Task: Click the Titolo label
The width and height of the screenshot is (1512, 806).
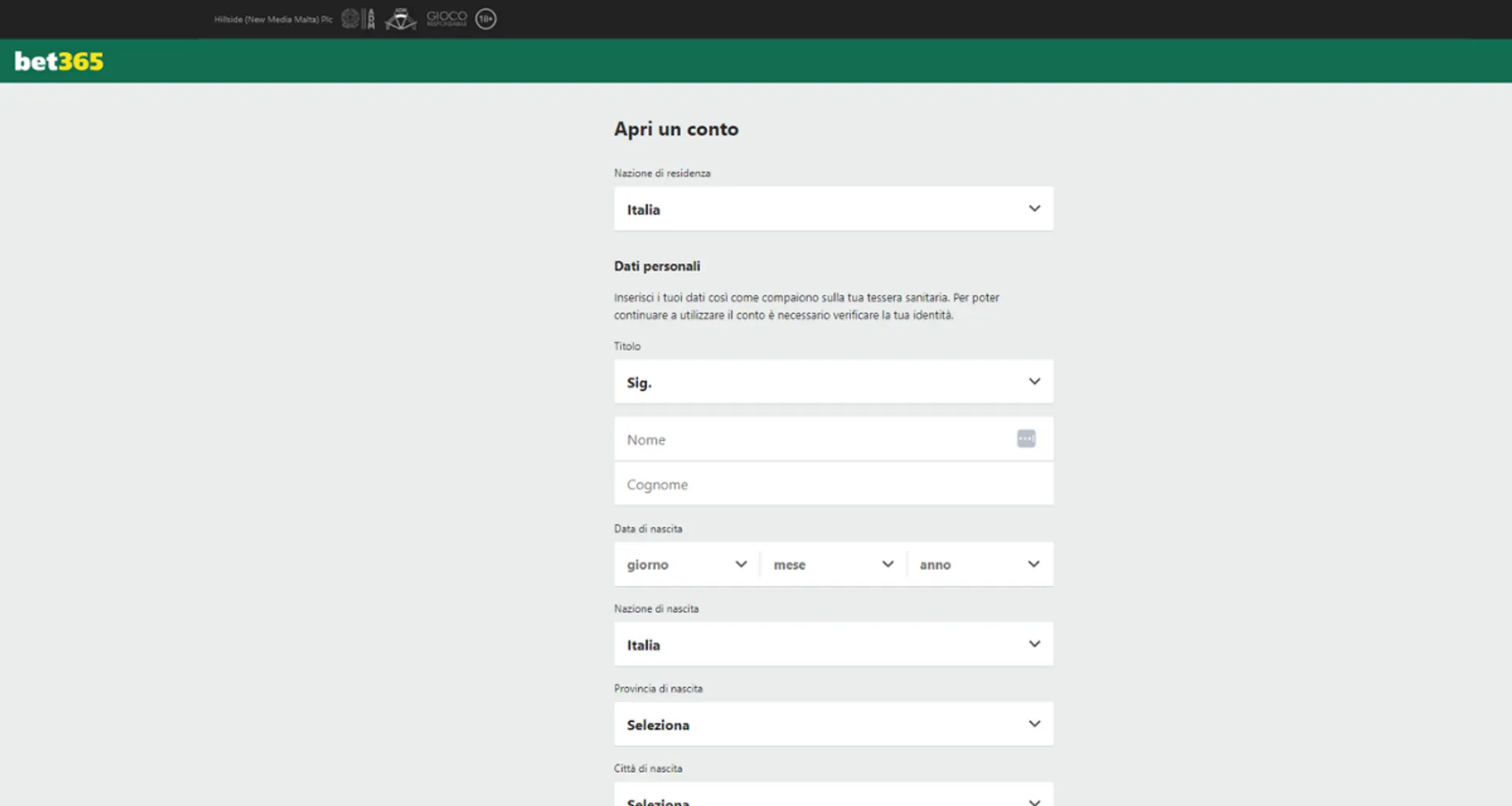Action: click(x=628, y=346)
